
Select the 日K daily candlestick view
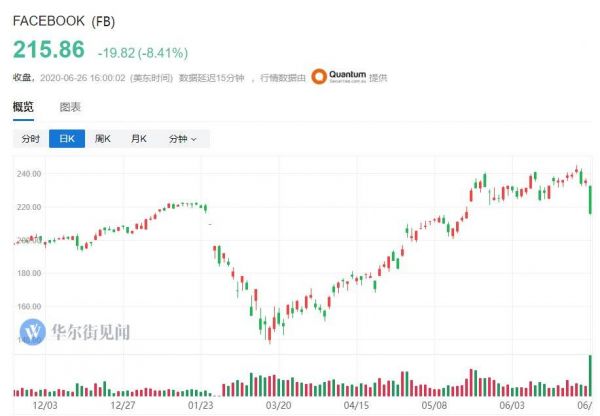coord(67,139)
